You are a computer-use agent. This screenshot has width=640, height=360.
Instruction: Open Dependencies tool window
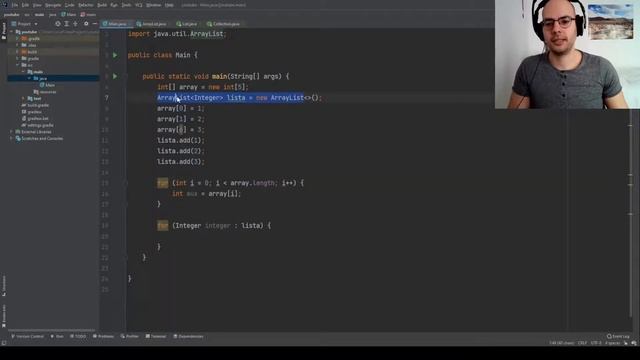tap(188, 337)
